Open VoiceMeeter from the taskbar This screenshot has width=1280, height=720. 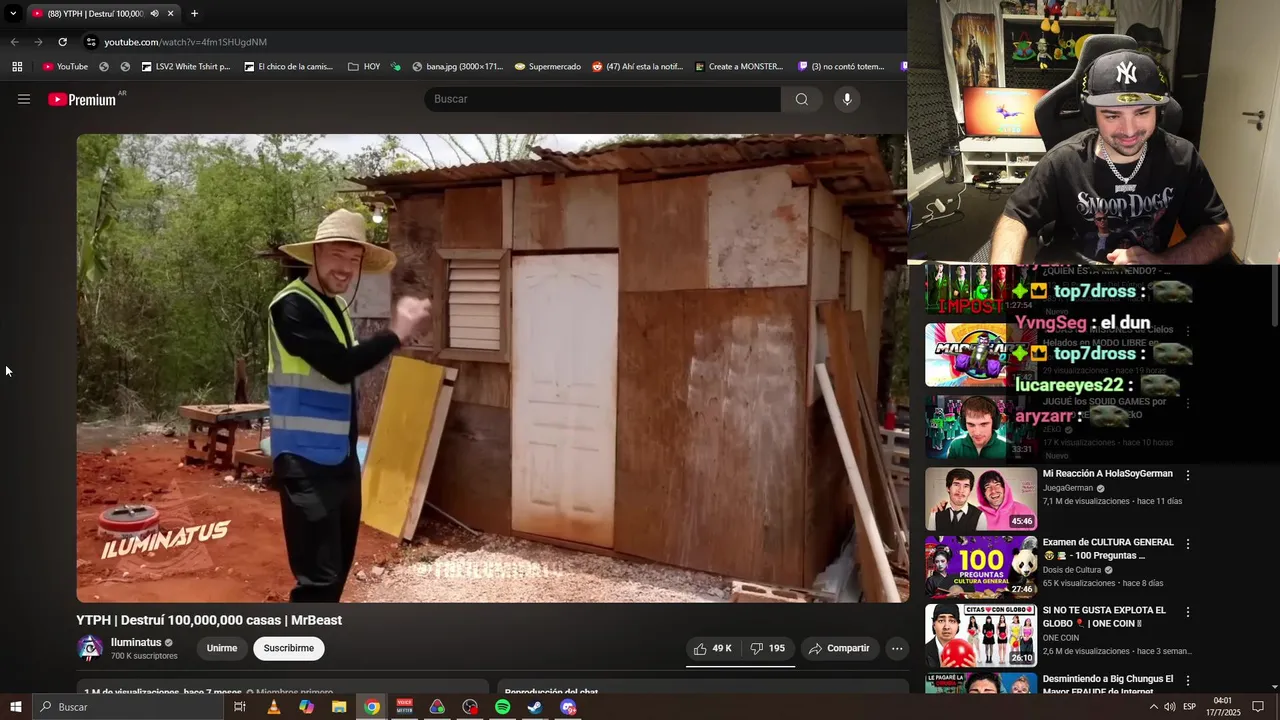[x=404, y=707]
